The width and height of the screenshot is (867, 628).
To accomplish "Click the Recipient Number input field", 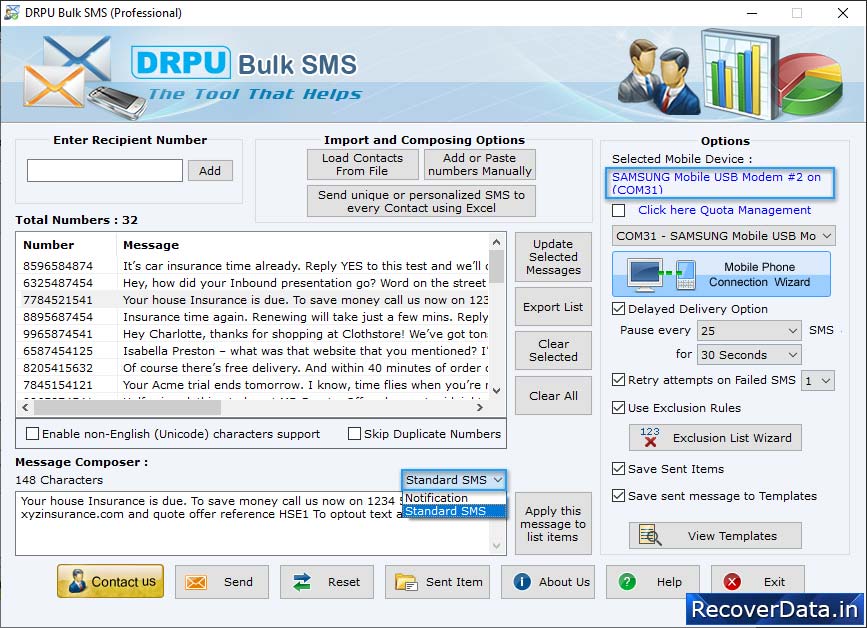I will [x=105, y=170].
